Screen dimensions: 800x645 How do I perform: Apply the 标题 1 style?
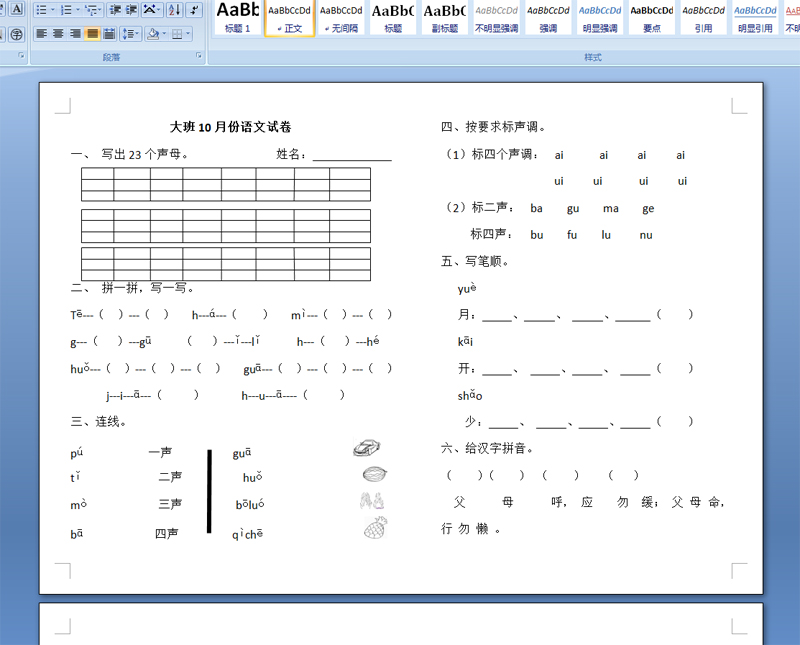(x=237, y=17)
